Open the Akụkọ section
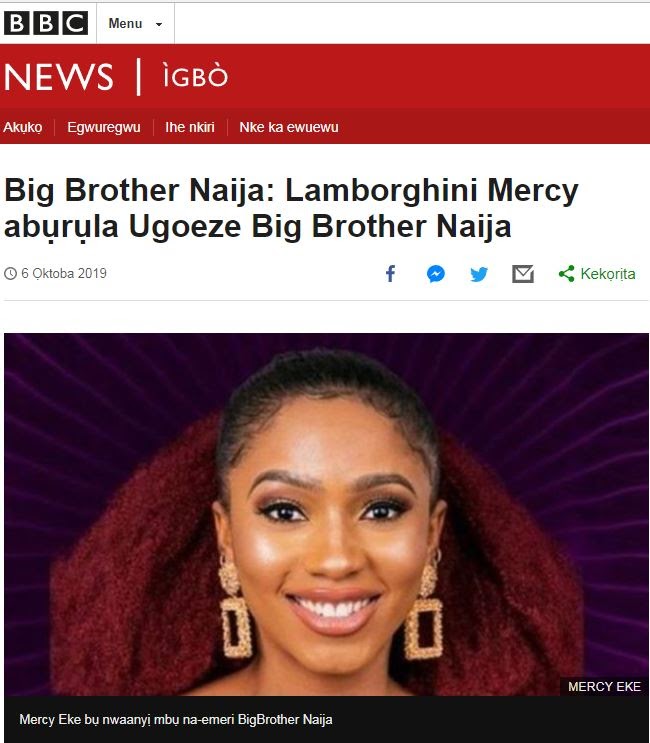The width and height of the screenshot is (650, 743). pyautogui.click(x=23, y=127)
